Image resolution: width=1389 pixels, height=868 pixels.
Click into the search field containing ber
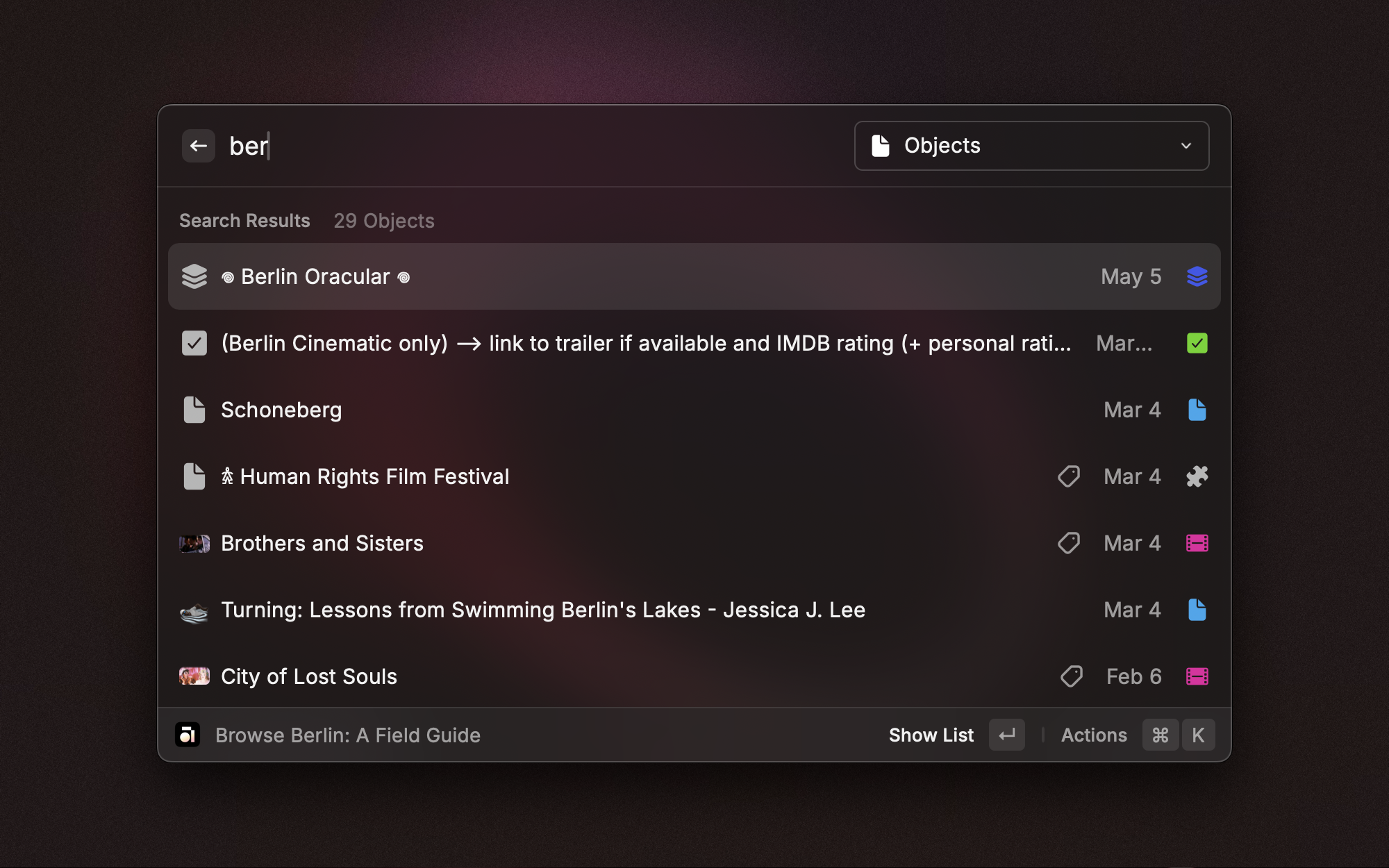[486, 146]
